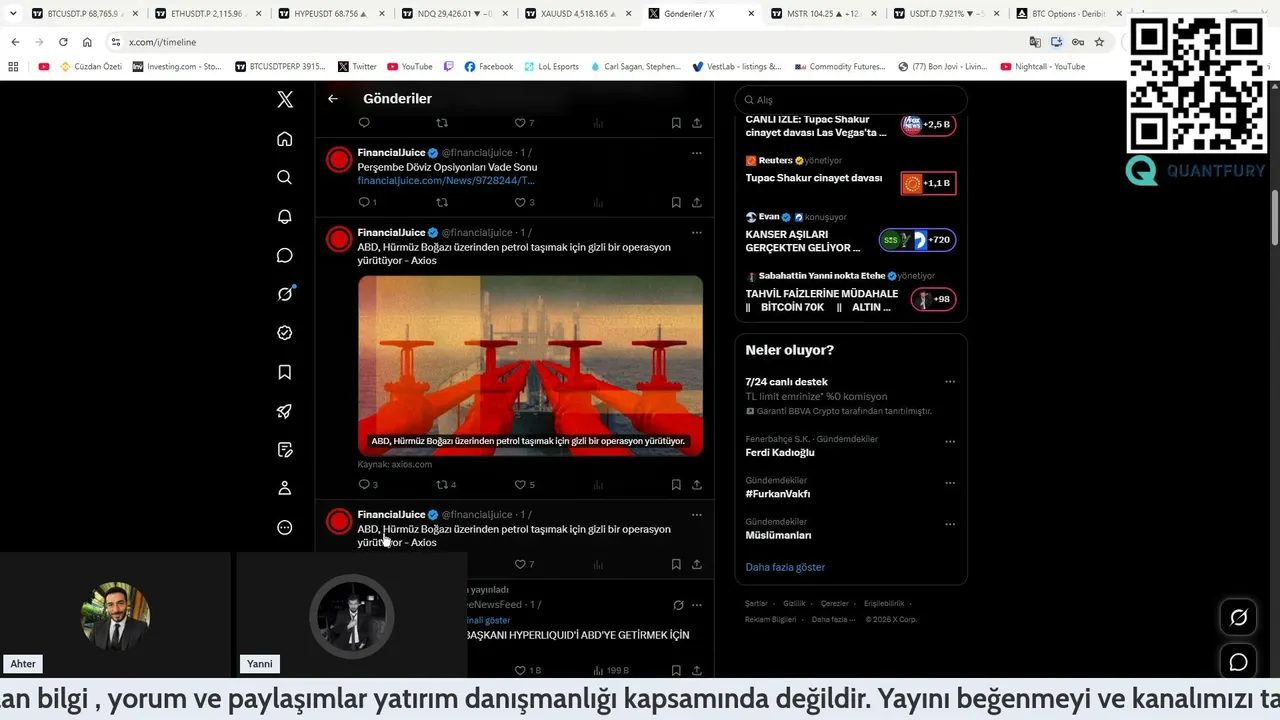Image resolution: width=1280 pixels, height=720 pixels.
Task: Open the circled More icon in sidebar
Action: 285,527
